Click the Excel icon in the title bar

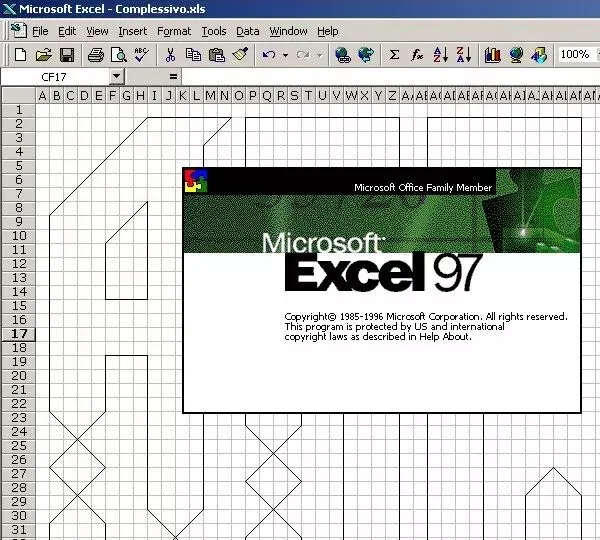(9, 8)
